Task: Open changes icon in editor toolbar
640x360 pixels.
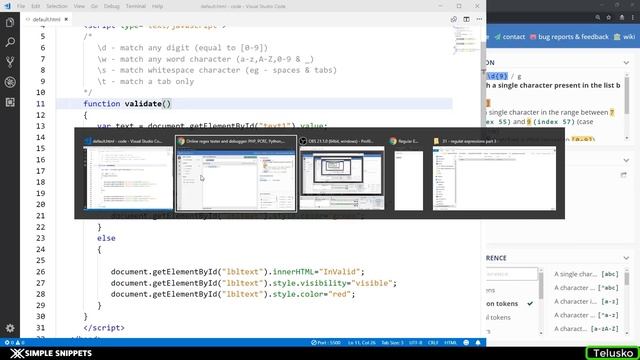Action: pos(453,19)
